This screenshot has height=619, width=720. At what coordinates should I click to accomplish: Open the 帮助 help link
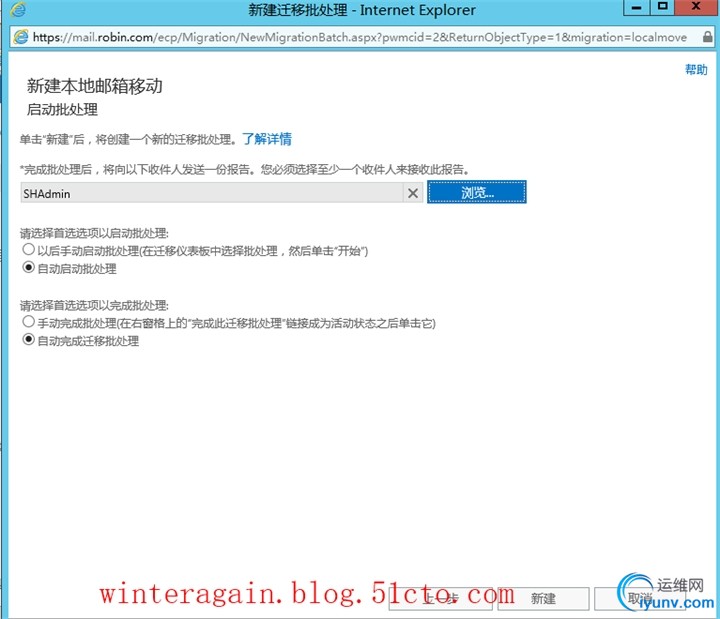coord(696,69)
